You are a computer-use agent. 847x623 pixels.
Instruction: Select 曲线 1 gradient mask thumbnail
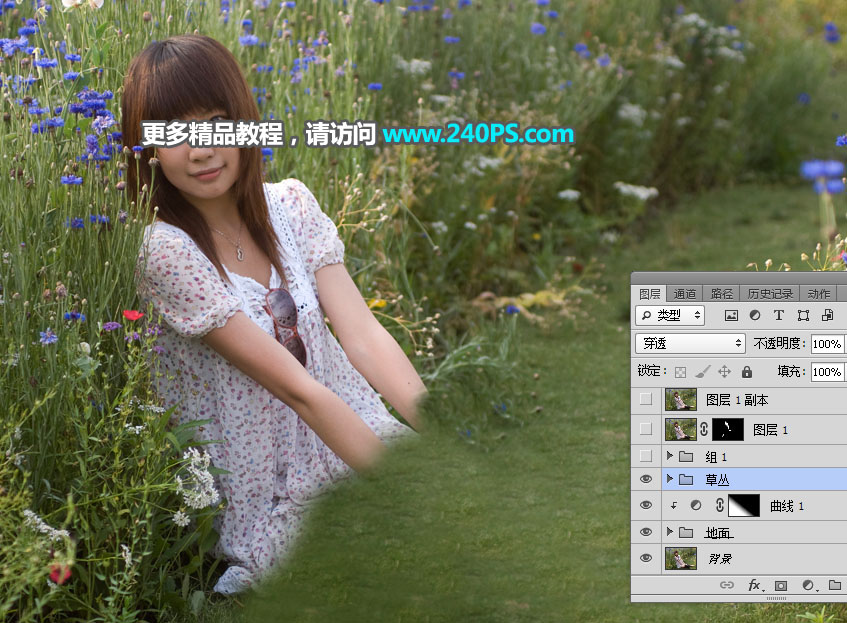pyautogui.click(x=744, y=506)
